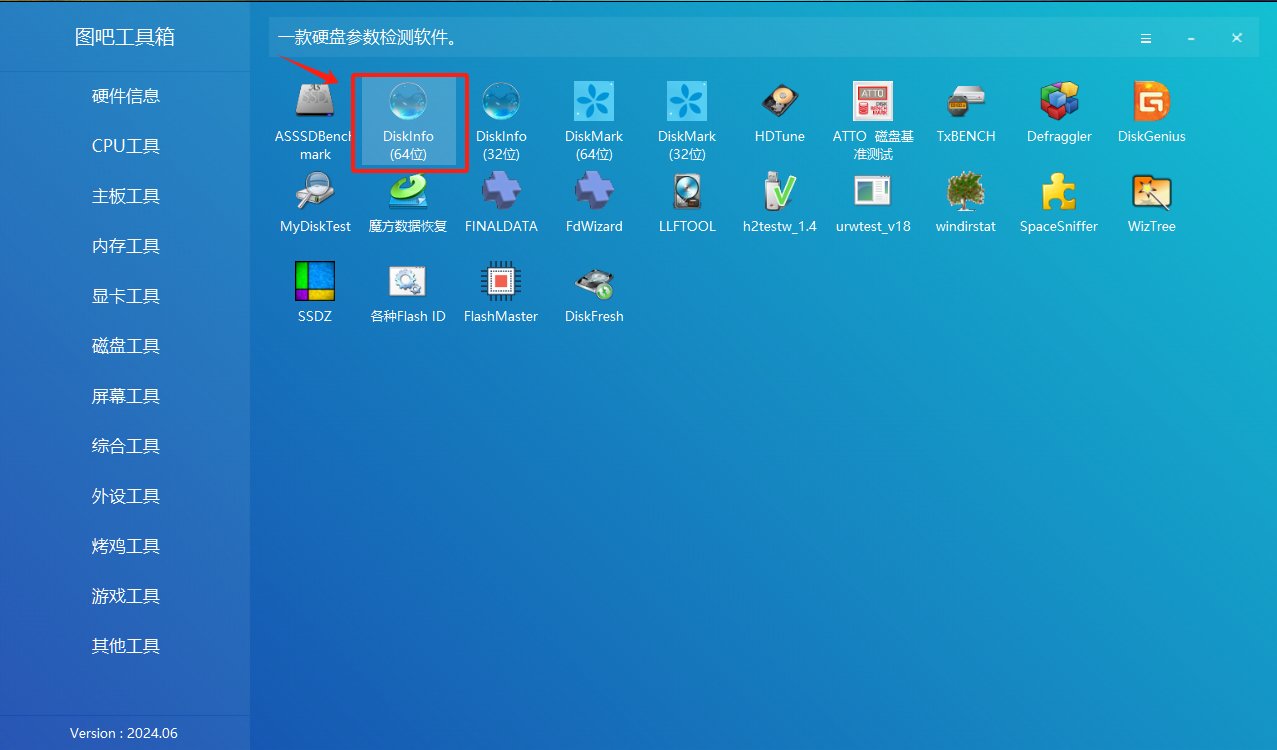Select the 其他工具 category

coord(125,646)
